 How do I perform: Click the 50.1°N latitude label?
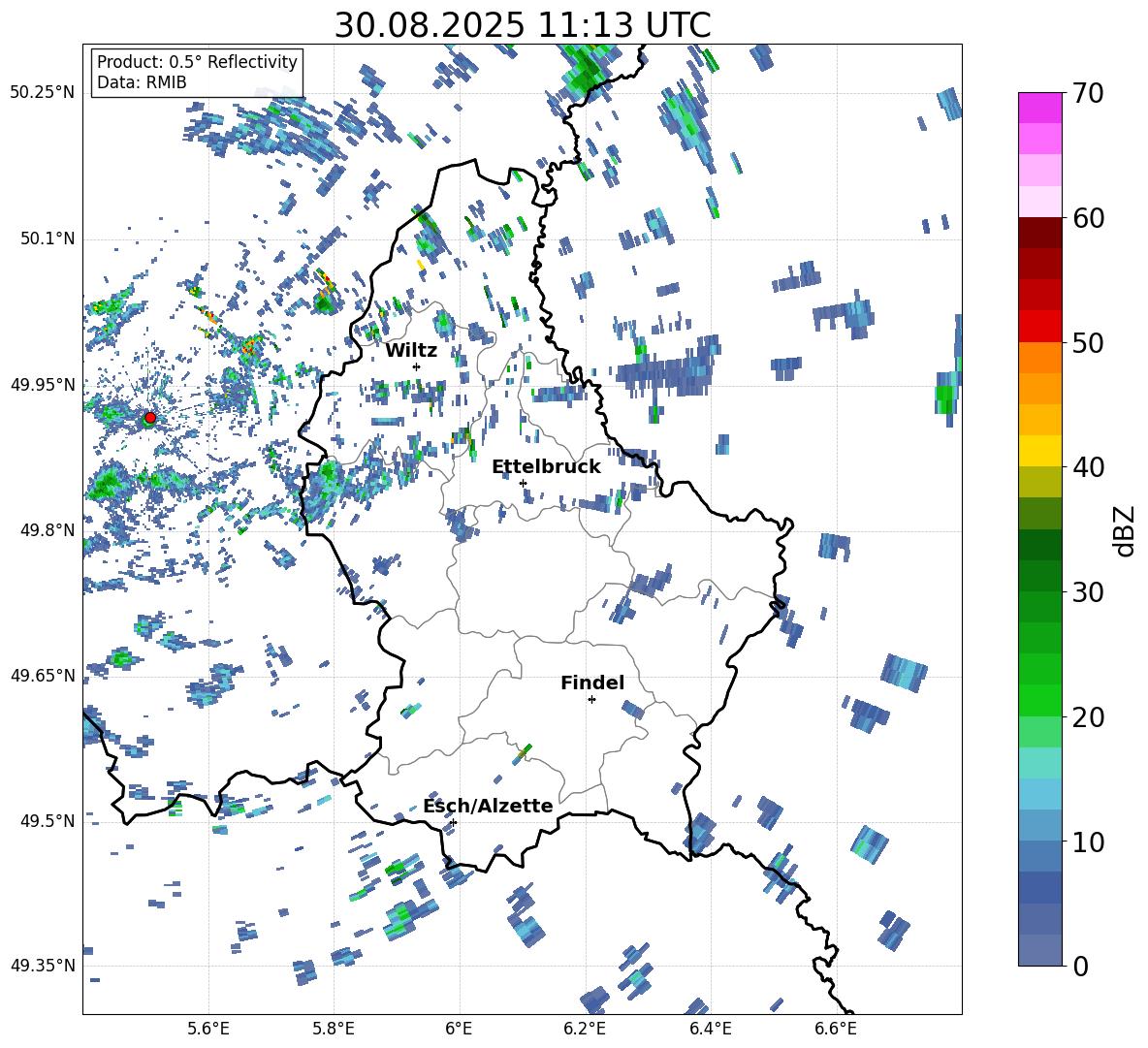(x=47, y=239)
